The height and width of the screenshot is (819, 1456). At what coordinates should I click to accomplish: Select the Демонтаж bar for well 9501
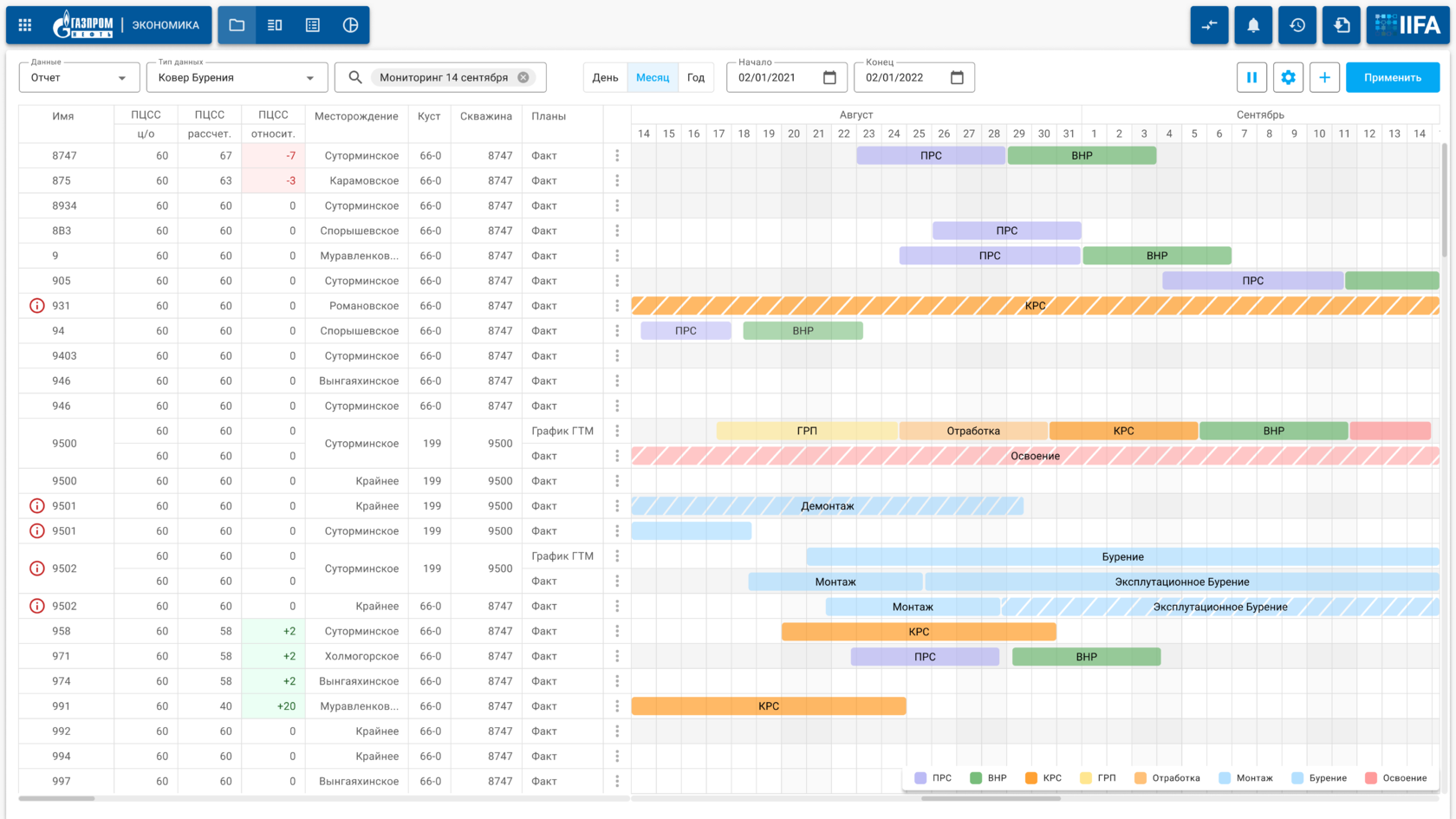point(828,506)
